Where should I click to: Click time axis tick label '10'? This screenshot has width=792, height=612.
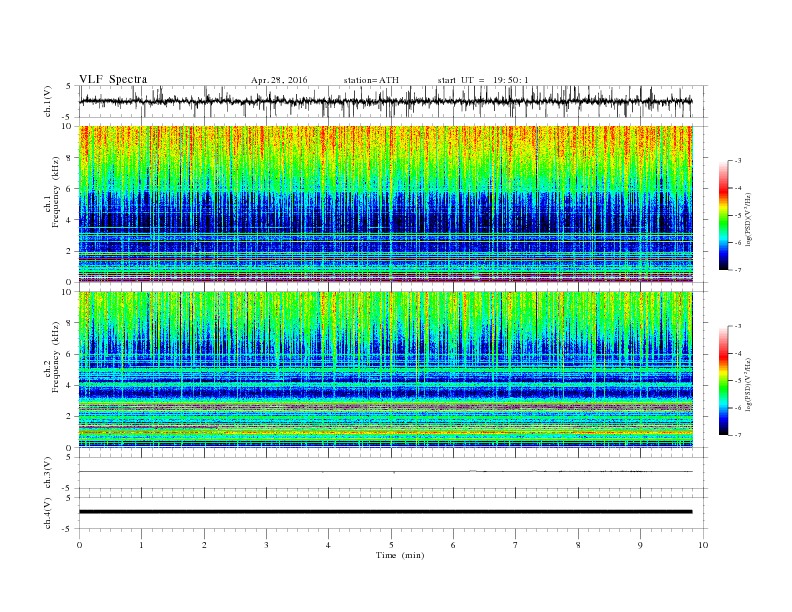[703, 545]
